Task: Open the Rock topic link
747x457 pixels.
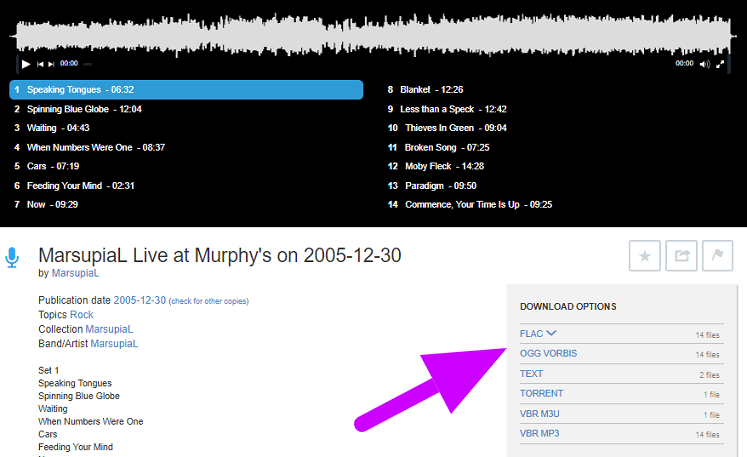Action: pyautogui.click(x=81, y=315)
